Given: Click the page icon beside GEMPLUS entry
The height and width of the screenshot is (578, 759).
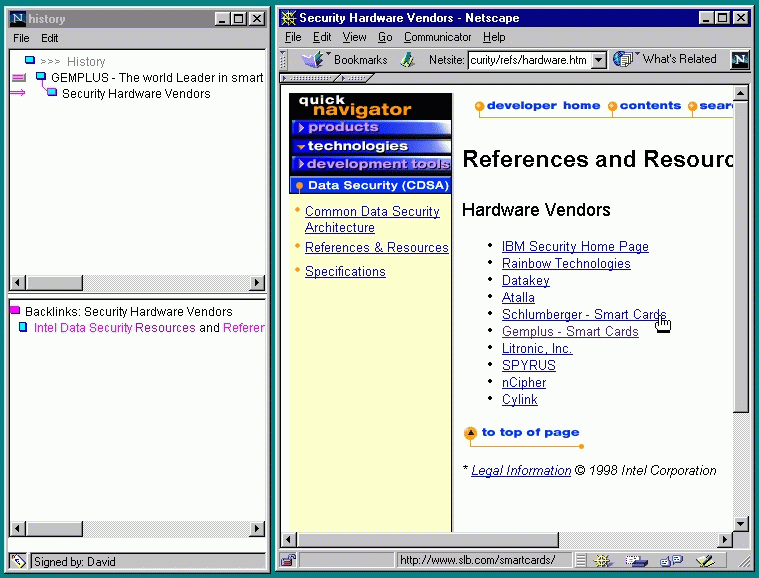Looking at the screenshot, I should (41, 76).
